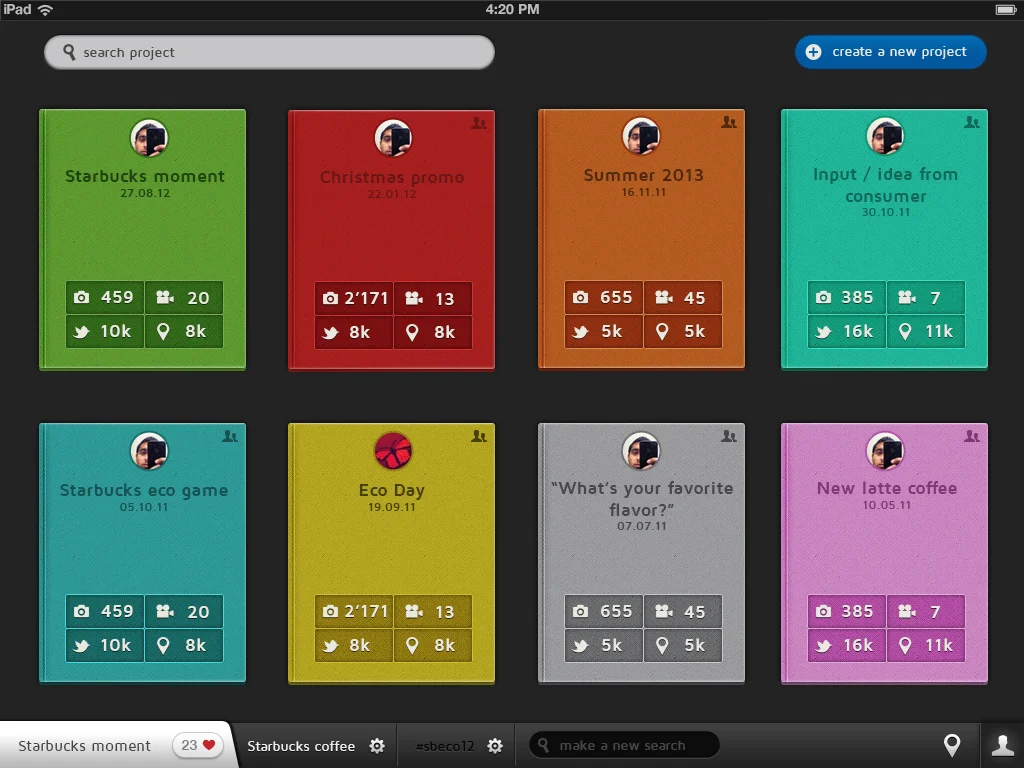This screenshot has width=1024, height=768.
Task: Tap photo count 459 on Starbucks eco game
Action: (104, 612)
